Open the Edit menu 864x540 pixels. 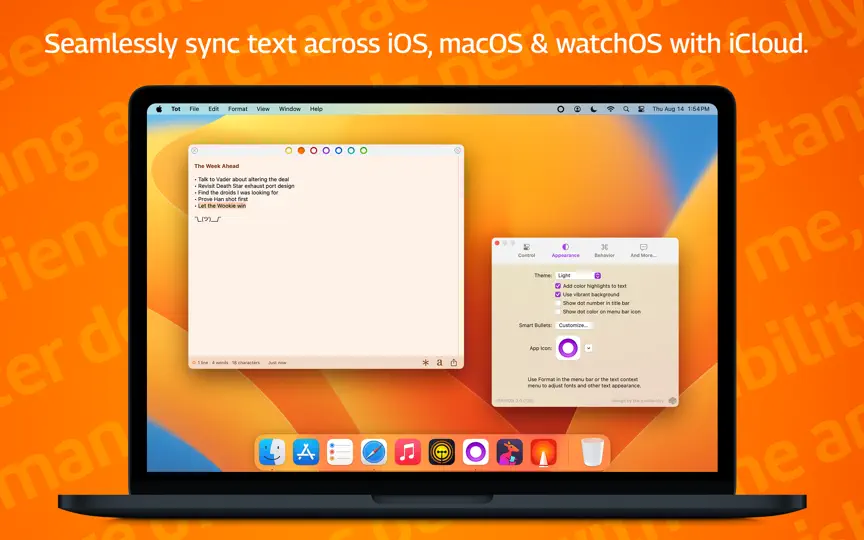tap(214, 109)
